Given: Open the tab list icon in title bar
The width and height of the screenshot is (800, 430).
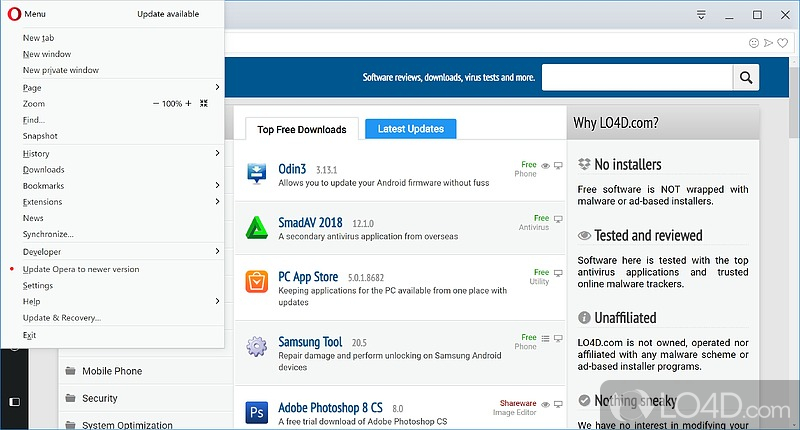Looking at the screenshot, I should point(701,15).
